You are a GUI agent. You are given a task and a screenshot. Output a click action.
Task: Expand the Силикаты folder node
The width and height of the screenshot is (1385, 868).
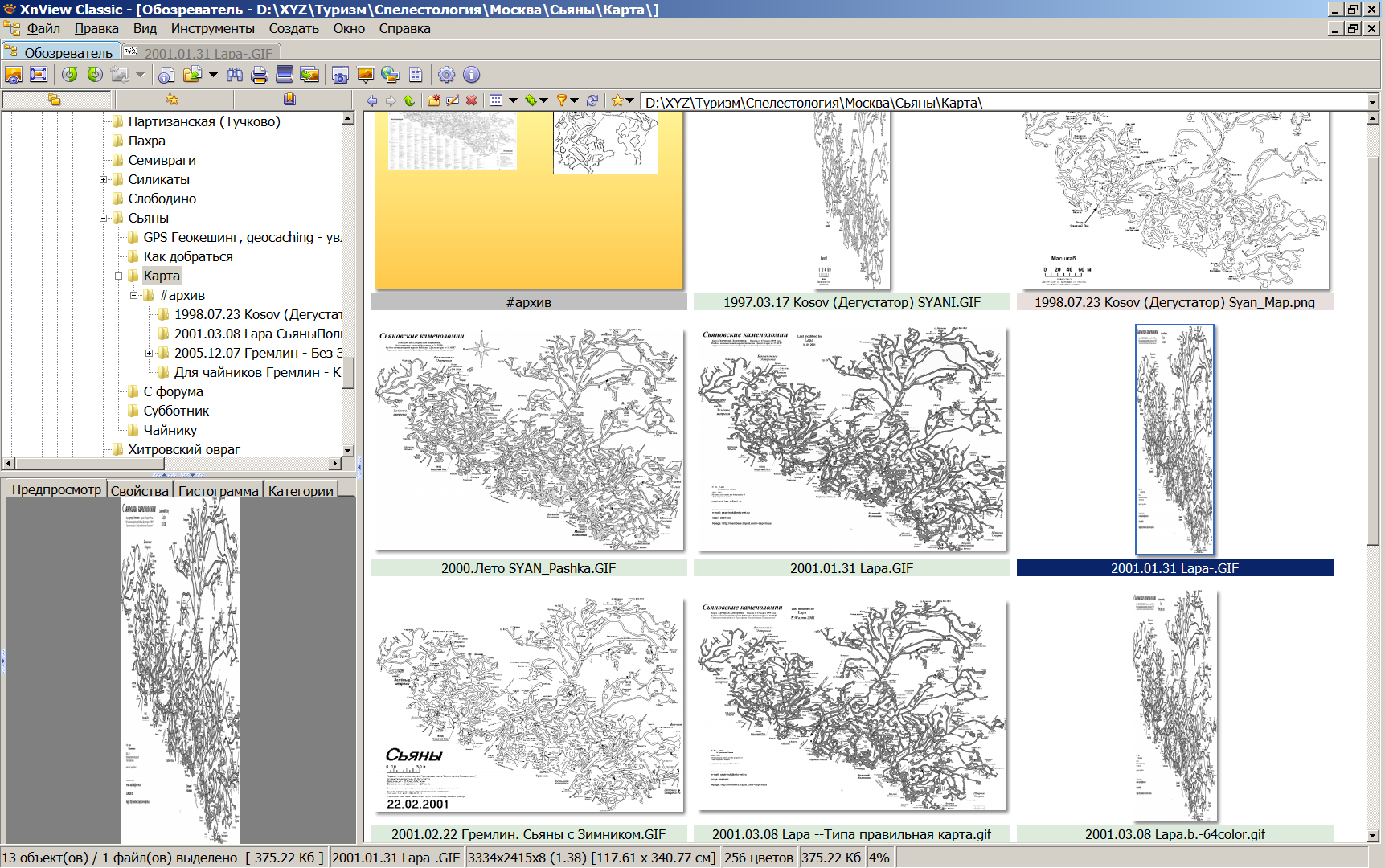pos(103,179)
